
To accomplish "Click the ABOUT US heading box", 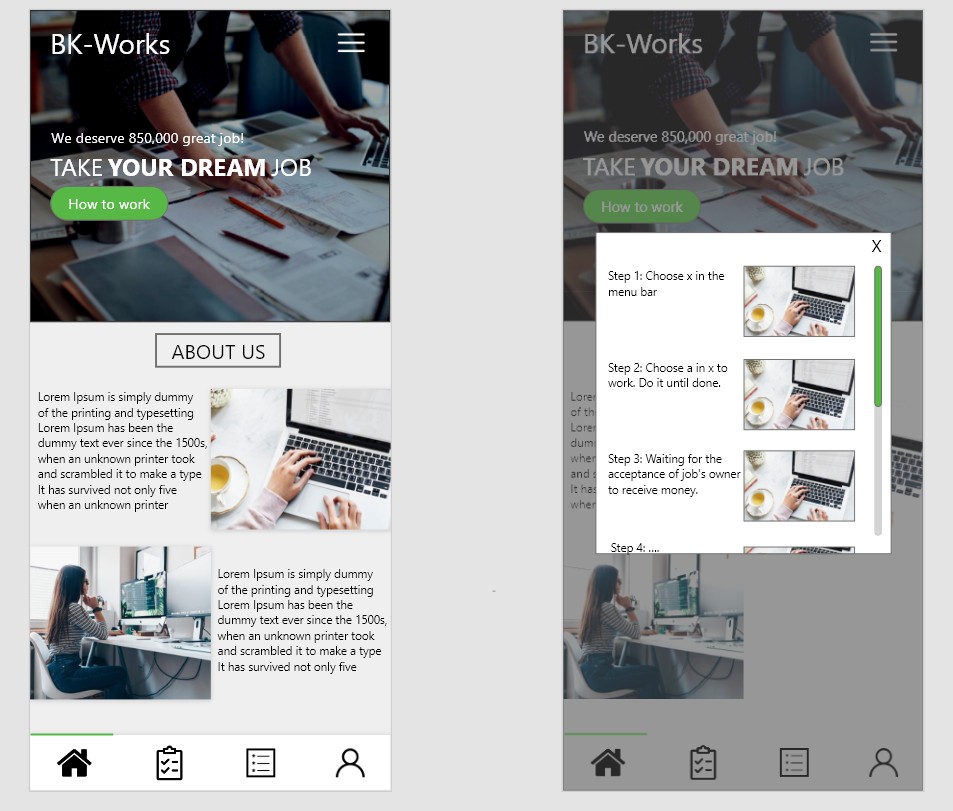I will click(218, 351).
